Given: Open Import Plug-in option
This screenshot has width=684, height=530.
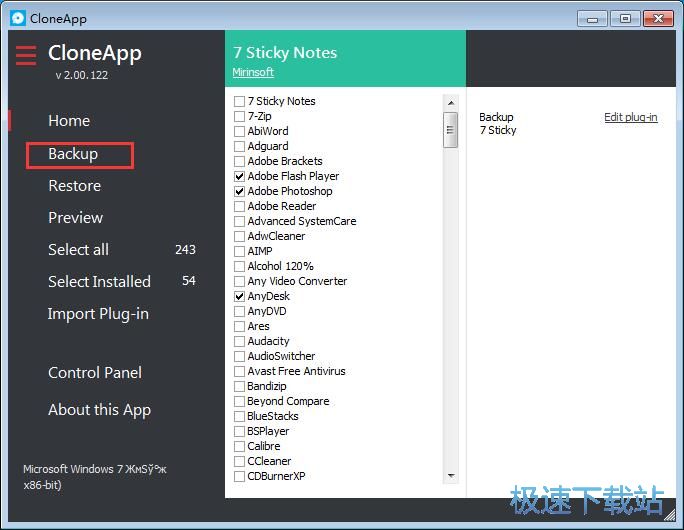Looking at the screenshot, I should [98, 314].
